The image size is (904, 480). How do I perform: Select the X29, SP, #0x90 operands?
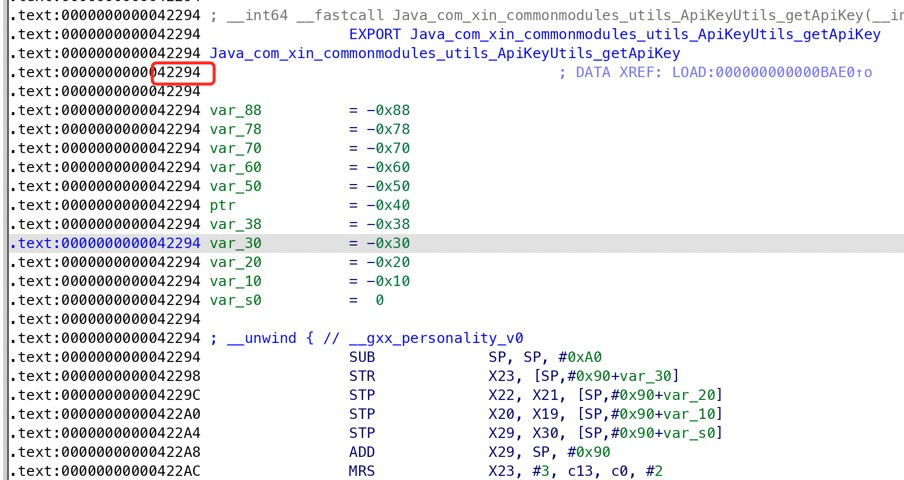point(549,452)
